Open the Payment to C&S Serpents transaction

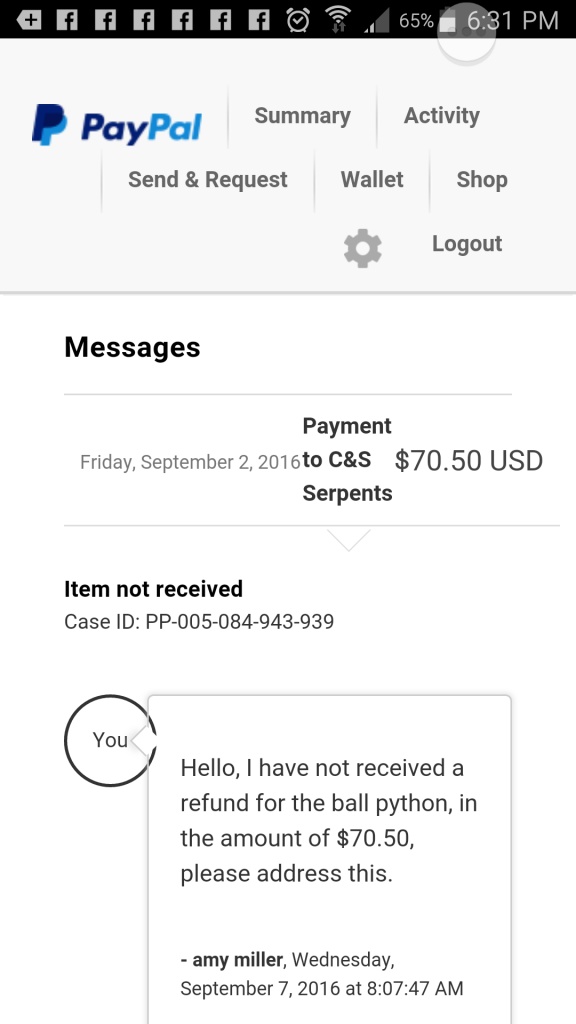[x=312, y=460]
